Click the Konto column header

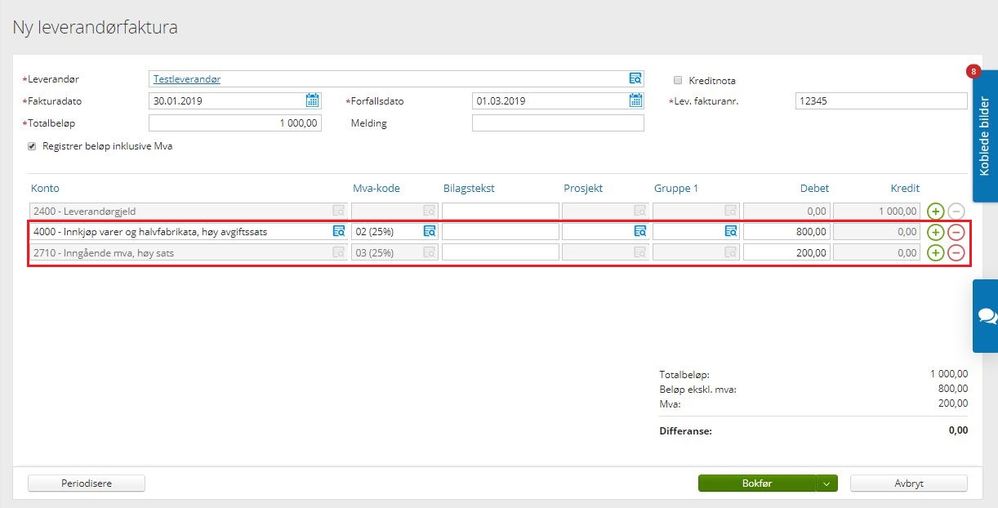(x=45, y=188)
